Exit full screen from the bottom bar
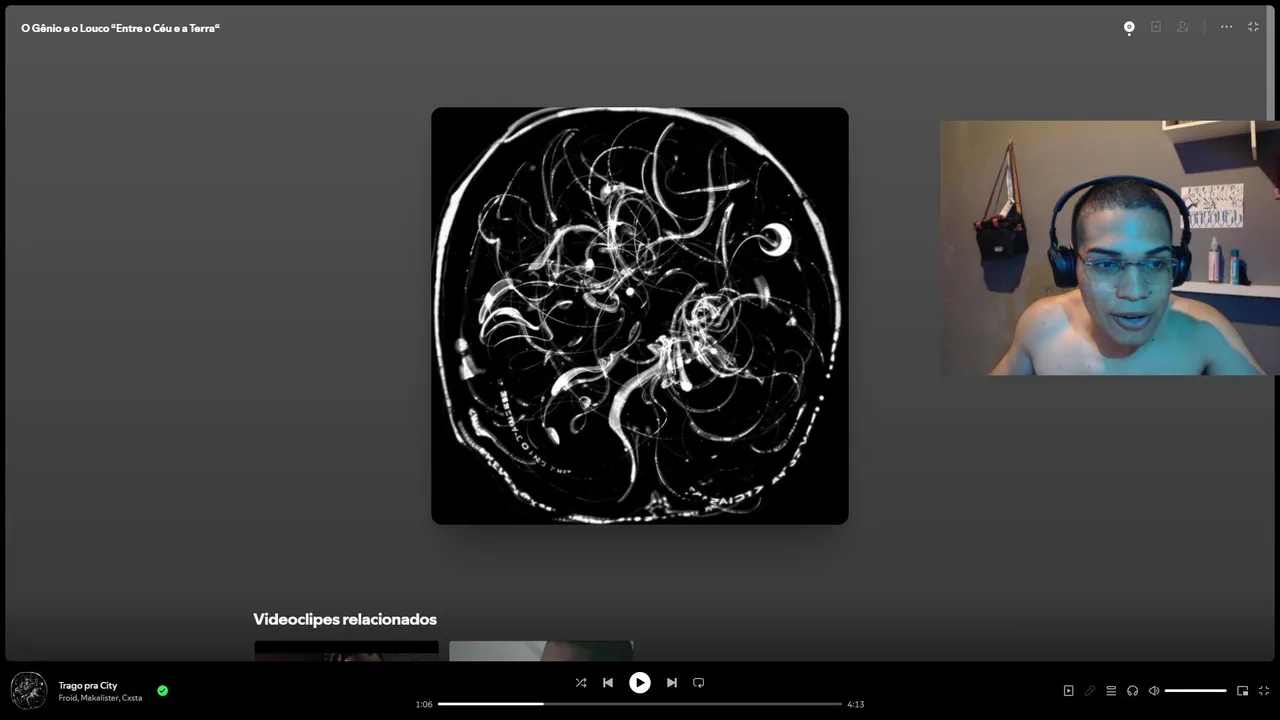 [1264, 690]
